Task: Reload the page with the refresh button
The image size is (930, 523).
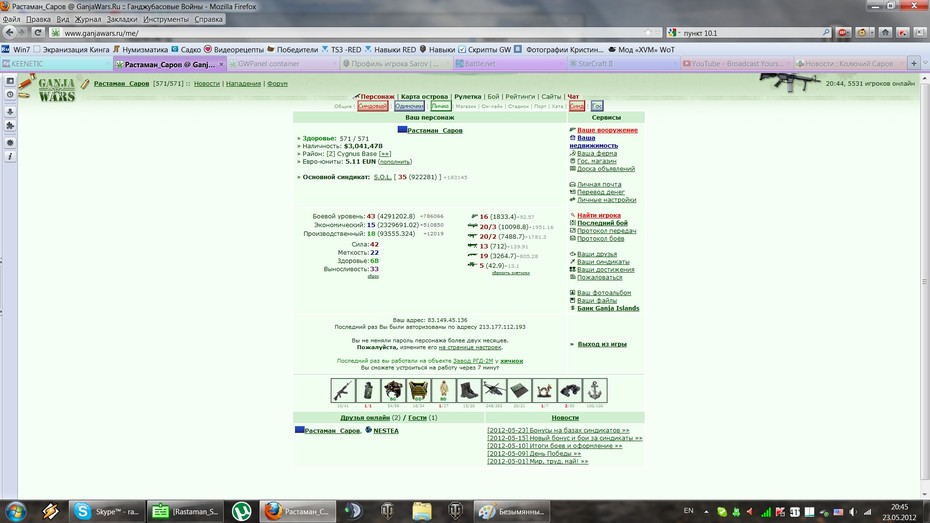Action: coord(38,33)
